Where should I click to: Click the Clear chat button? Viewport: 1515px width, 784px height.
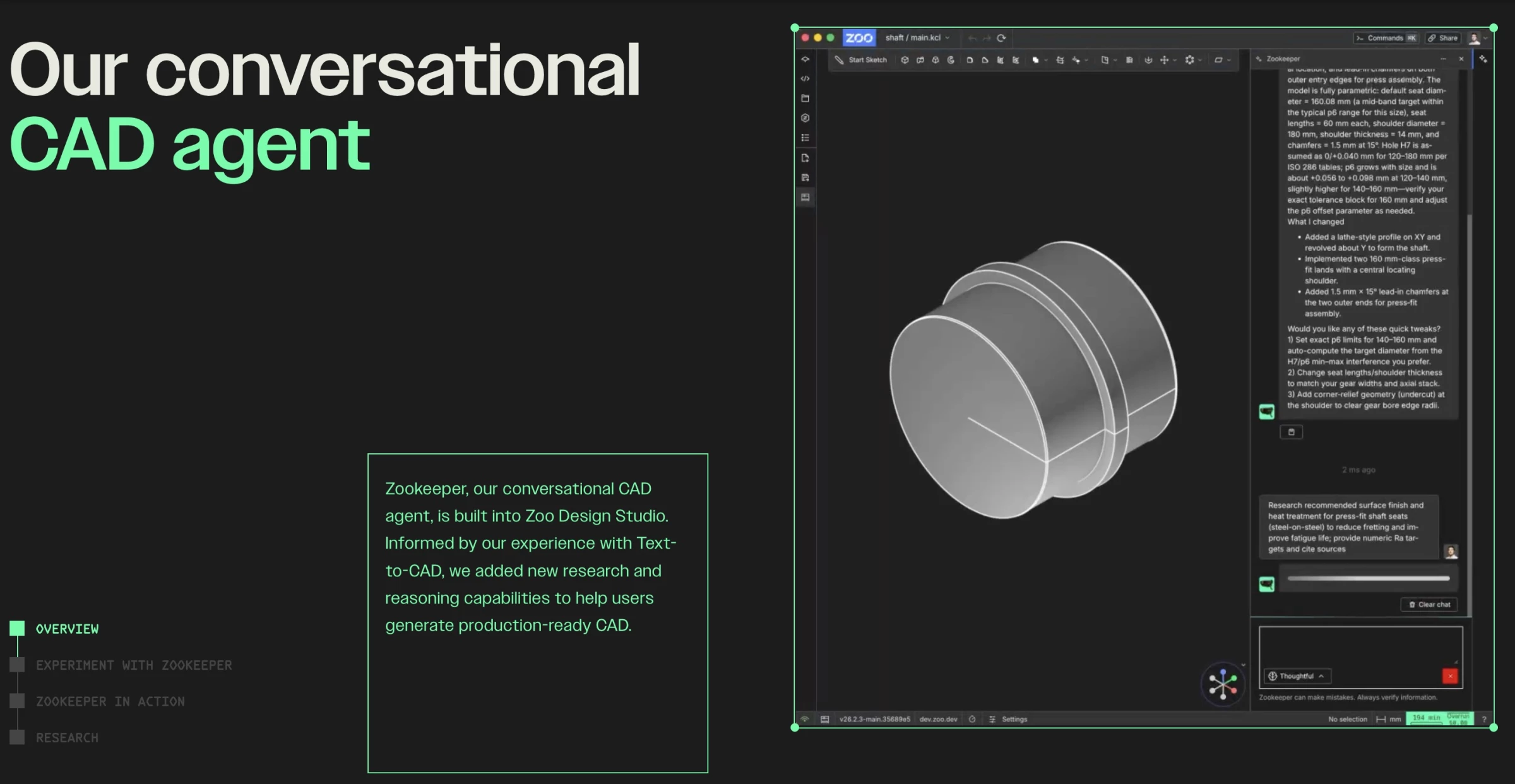click(x=1429, y=605)
